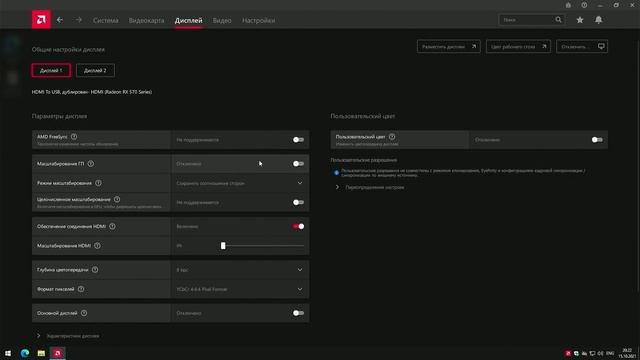Toggle Целочисленное масштабирование switch
The height and width of the screenshot is (360, 640).
[x=298, y=202]
